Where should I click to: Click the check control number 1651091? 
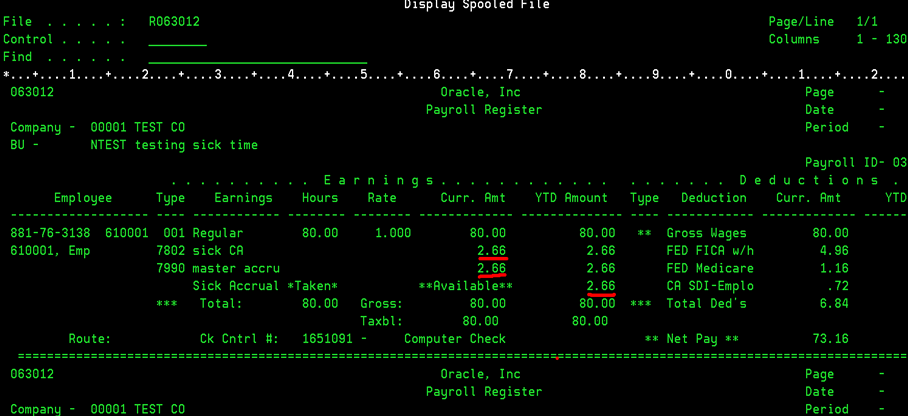click(327, 339)
